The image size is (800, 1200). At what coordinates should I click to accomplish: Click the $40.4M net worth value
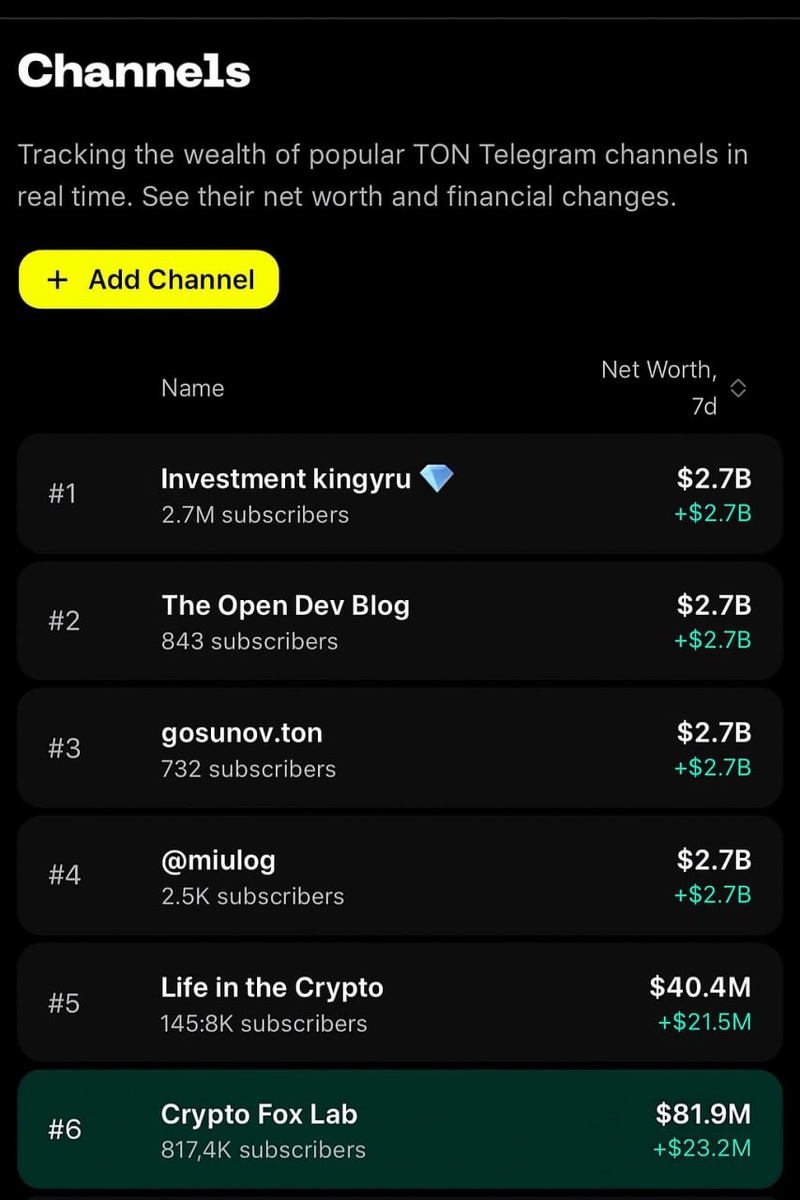pyautogui.click(x=700, y=988)
